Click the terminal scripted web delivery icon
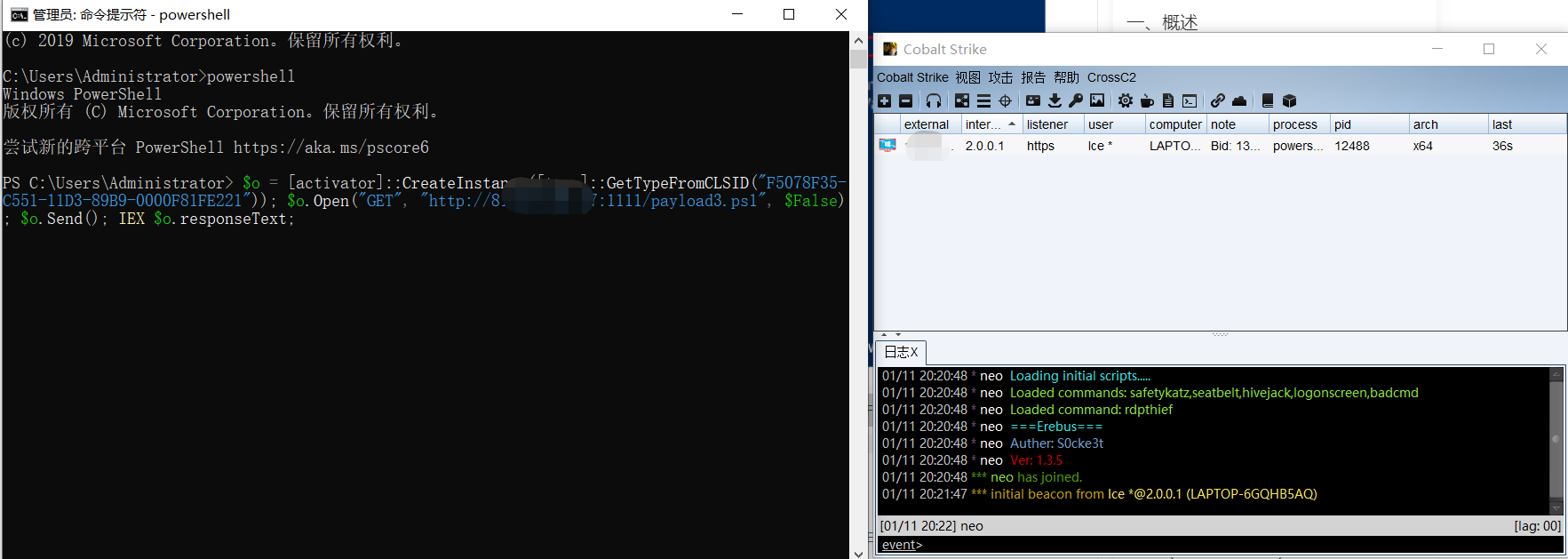1568x559 pixels. pyautogui.click(x=1190, y=101)
